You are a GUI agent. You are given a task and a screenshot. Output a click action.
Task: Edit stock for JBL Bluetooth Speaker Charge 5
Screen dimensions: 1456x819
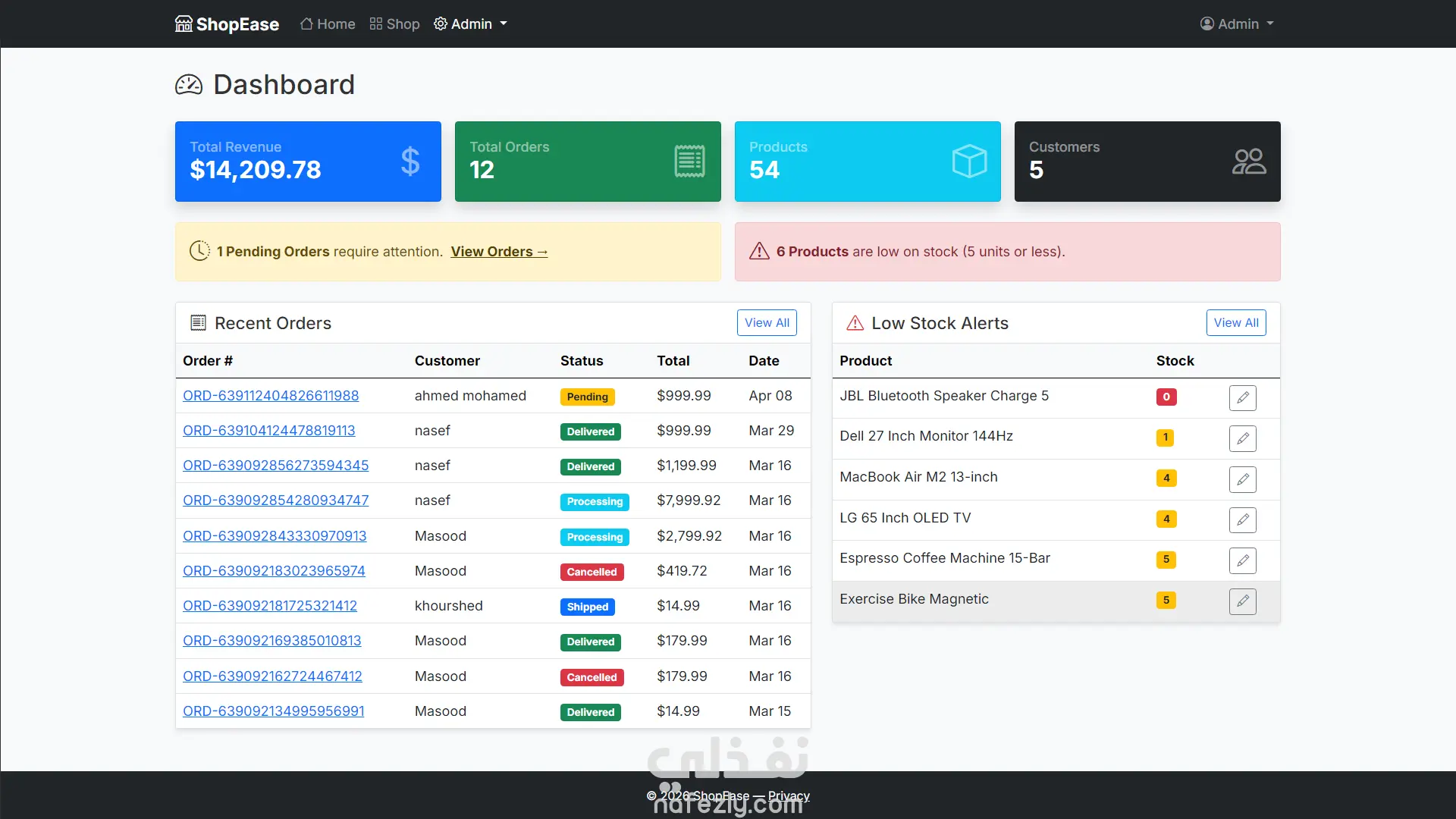coord(1242,397)
